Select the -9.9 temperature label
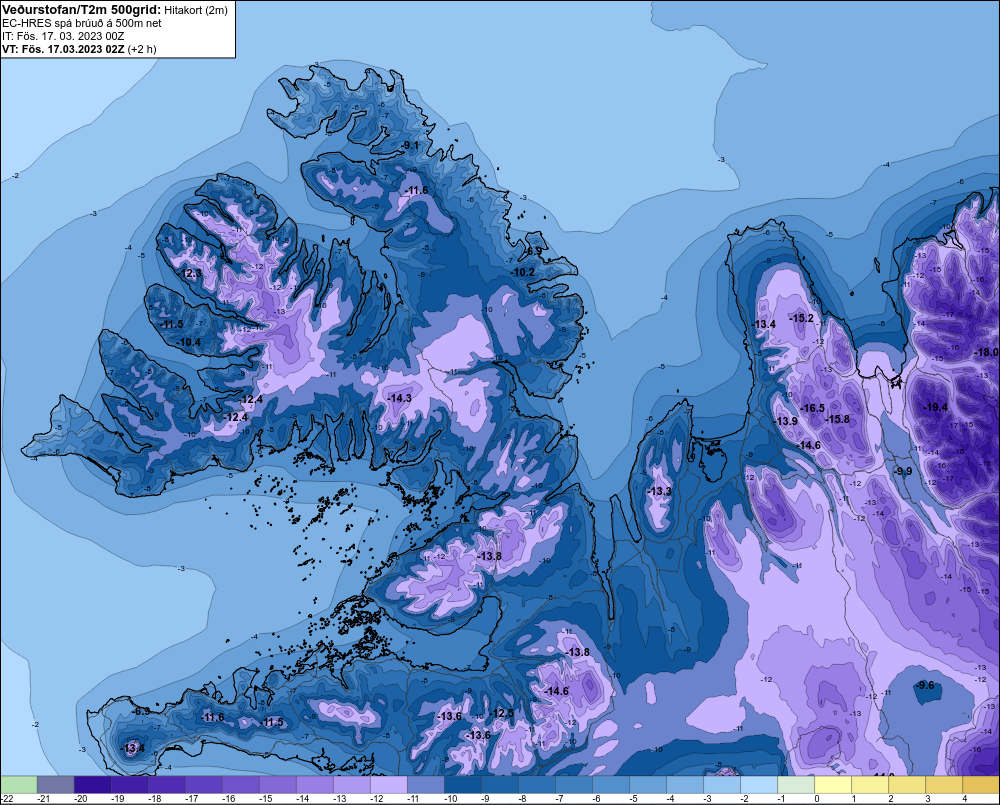Viewport: 1000px width, 805px height. click(904, 471)
